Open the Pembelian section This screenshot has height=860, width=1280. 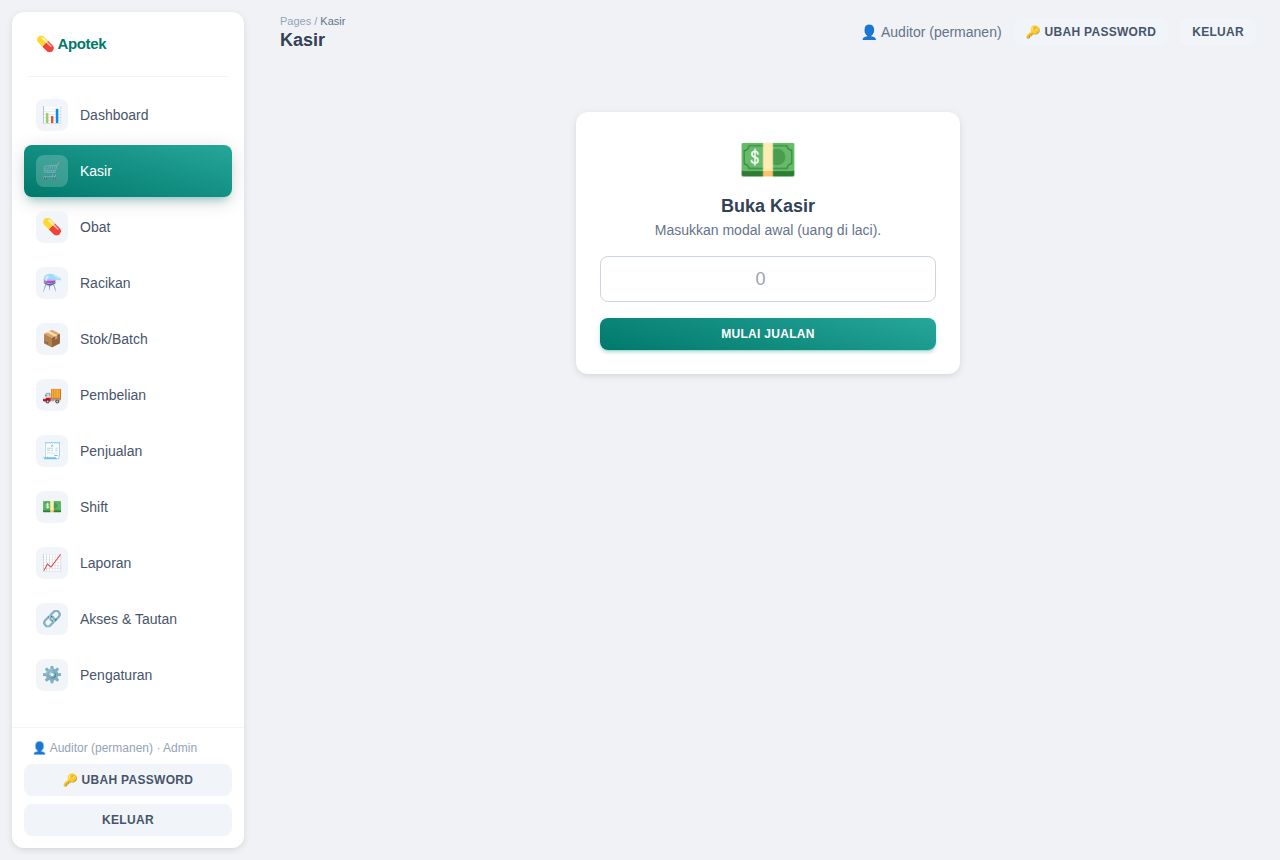click(x=128, y=395)
